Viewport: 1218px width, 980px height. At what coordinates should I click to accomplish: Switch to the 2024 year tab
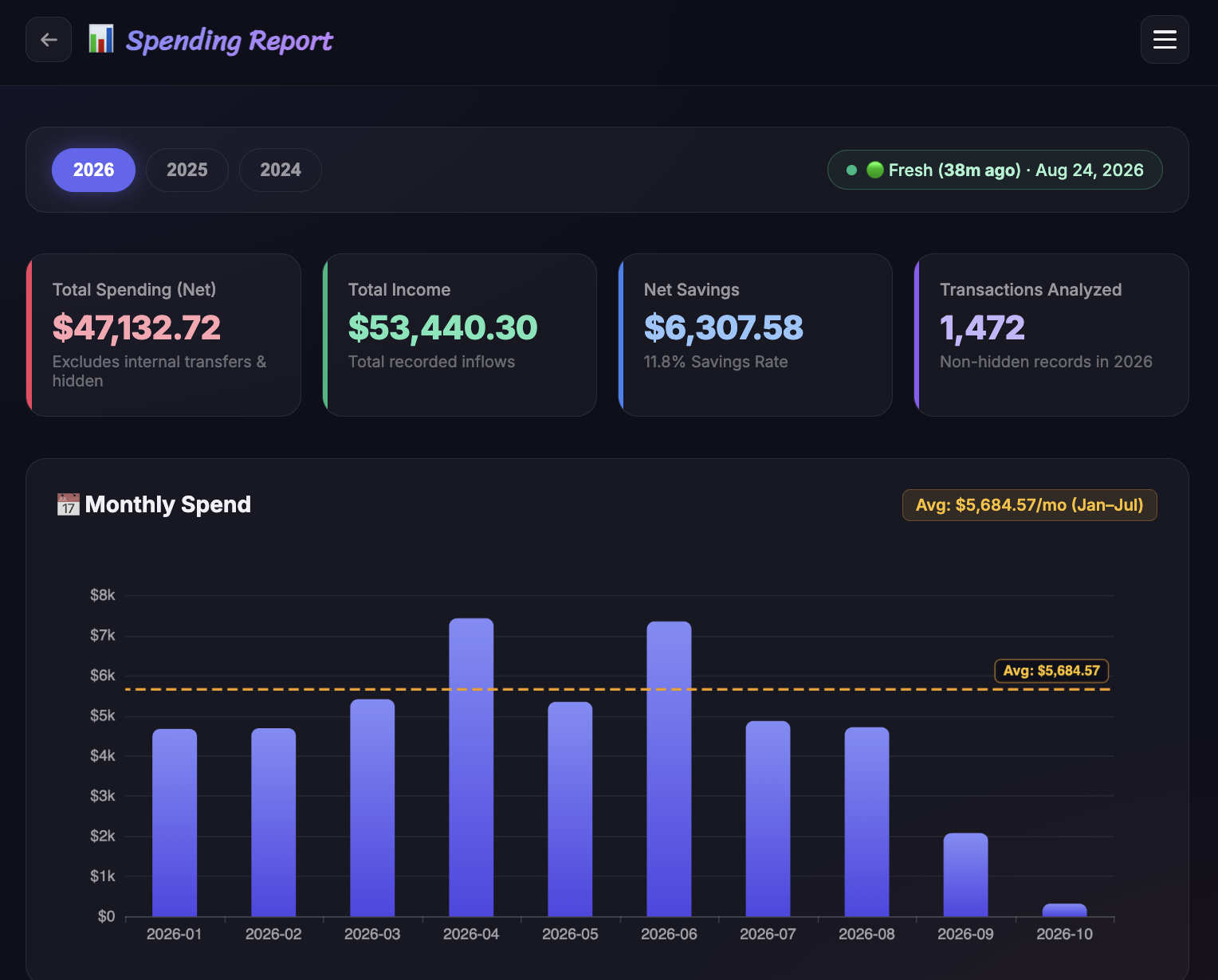281,170
